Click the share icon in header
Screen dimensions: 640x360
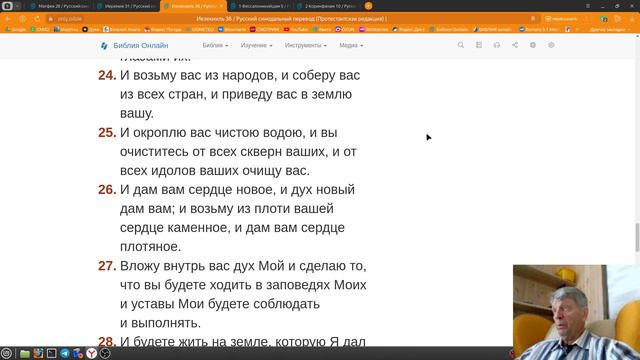(515, 45)
